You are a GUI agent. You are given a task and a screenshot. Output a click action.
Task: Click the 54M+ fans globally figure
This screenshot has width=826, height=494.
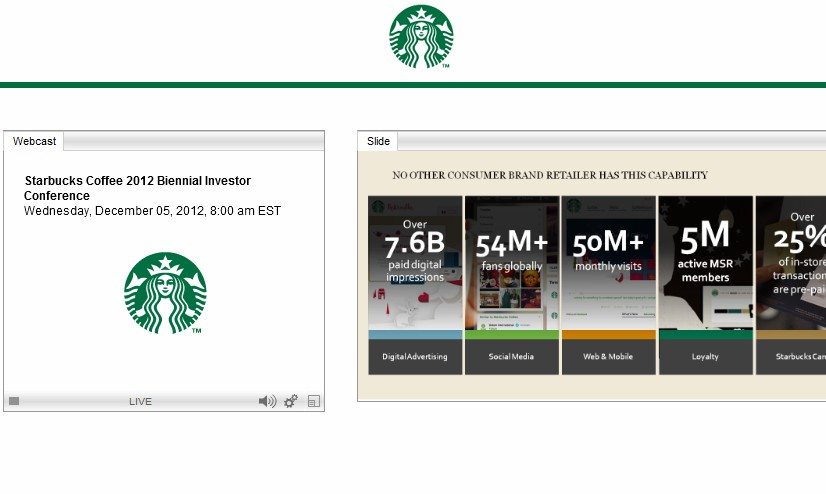[512, 251]
